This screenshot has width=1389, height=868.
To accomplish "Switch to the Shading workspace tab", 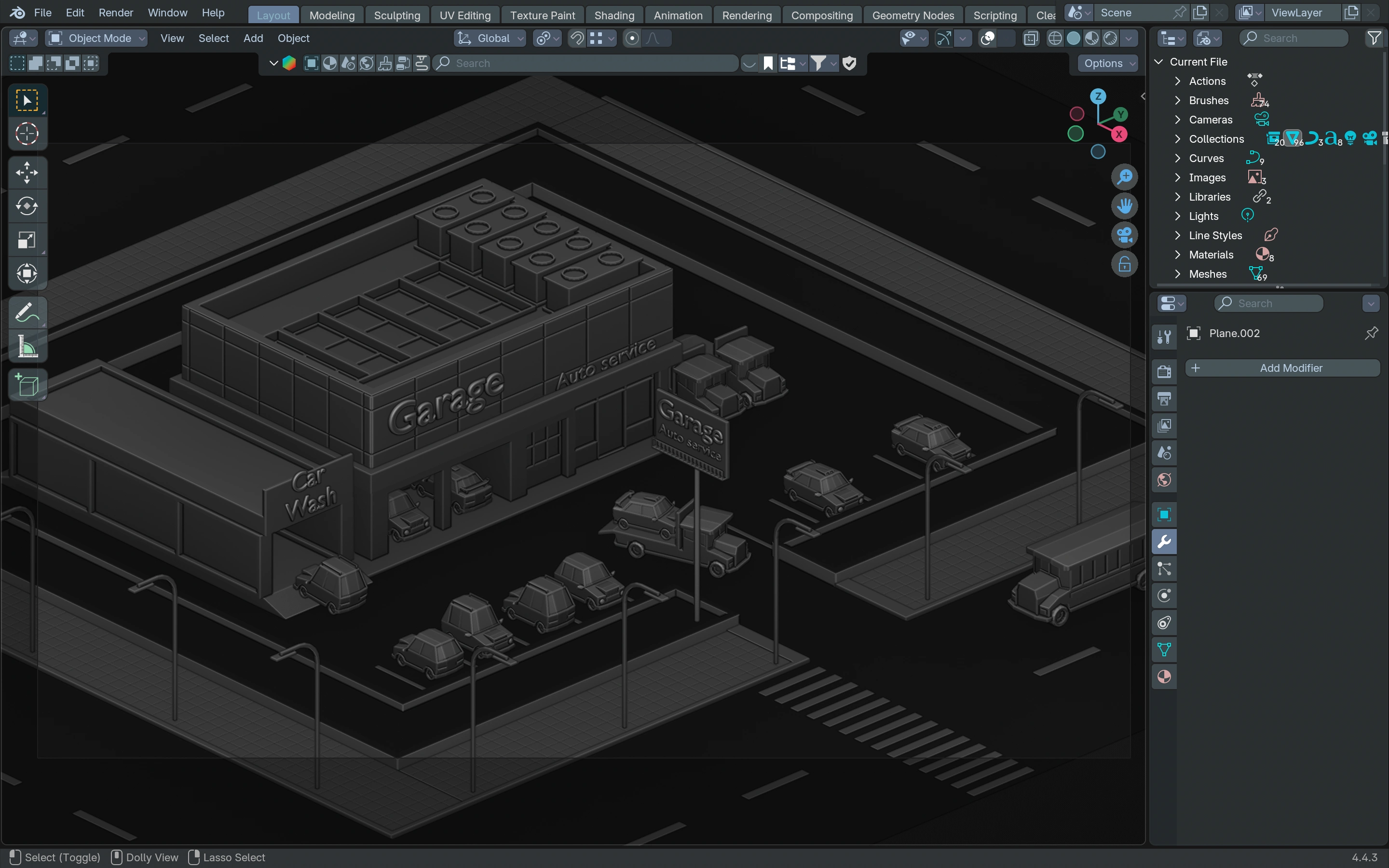I will click(613, 15).
